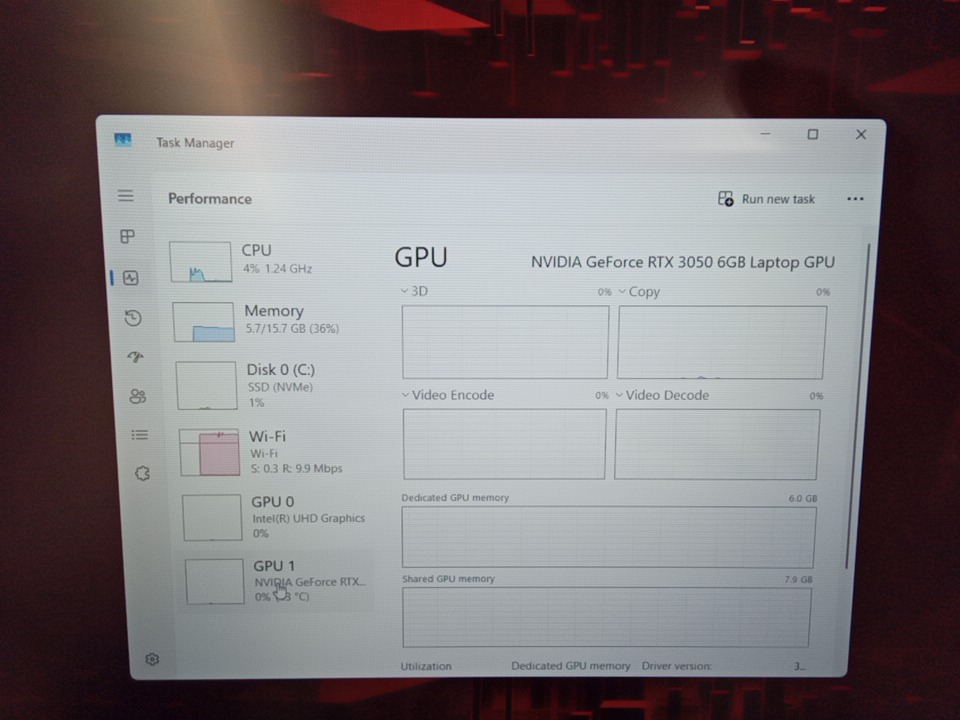
Task: Click the Copy engine usage graph
Action: click(722, 343)
